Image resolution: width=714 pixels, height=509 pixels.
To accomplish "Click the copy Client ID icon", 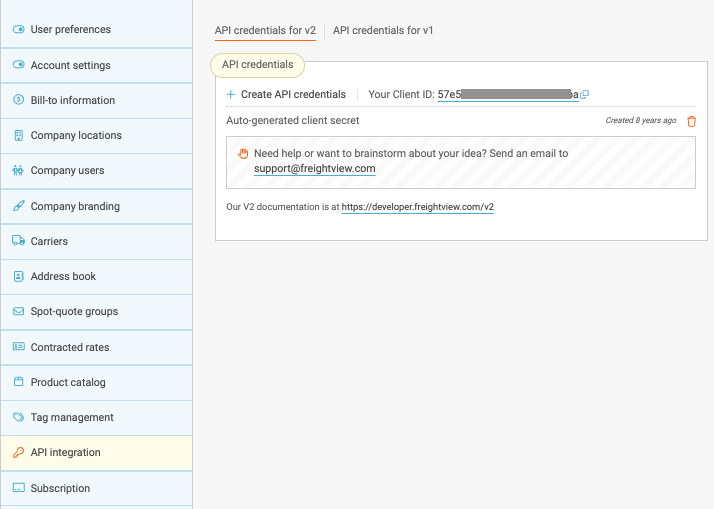I will [x=585, y=95].
